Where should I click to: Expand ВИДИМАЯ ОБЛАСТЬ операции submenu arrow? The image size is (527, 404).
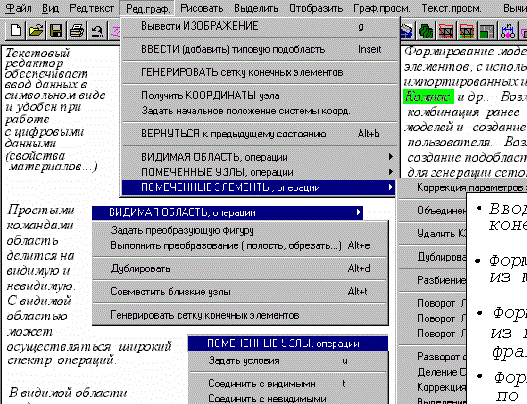pyautogui.click(x=391, y=157)
